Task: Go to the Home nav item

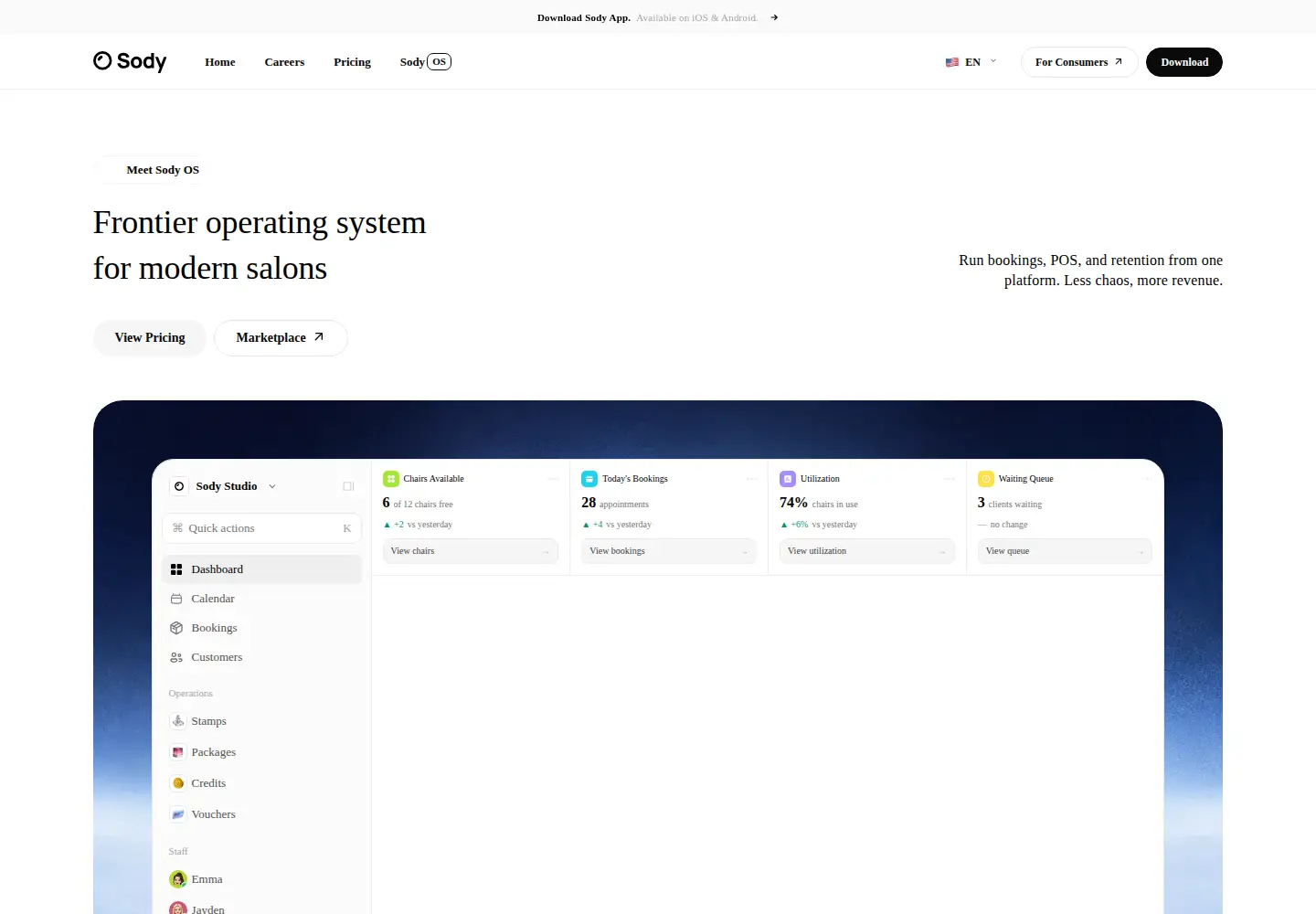Action: pyautogui.click(x=220, y=62)
